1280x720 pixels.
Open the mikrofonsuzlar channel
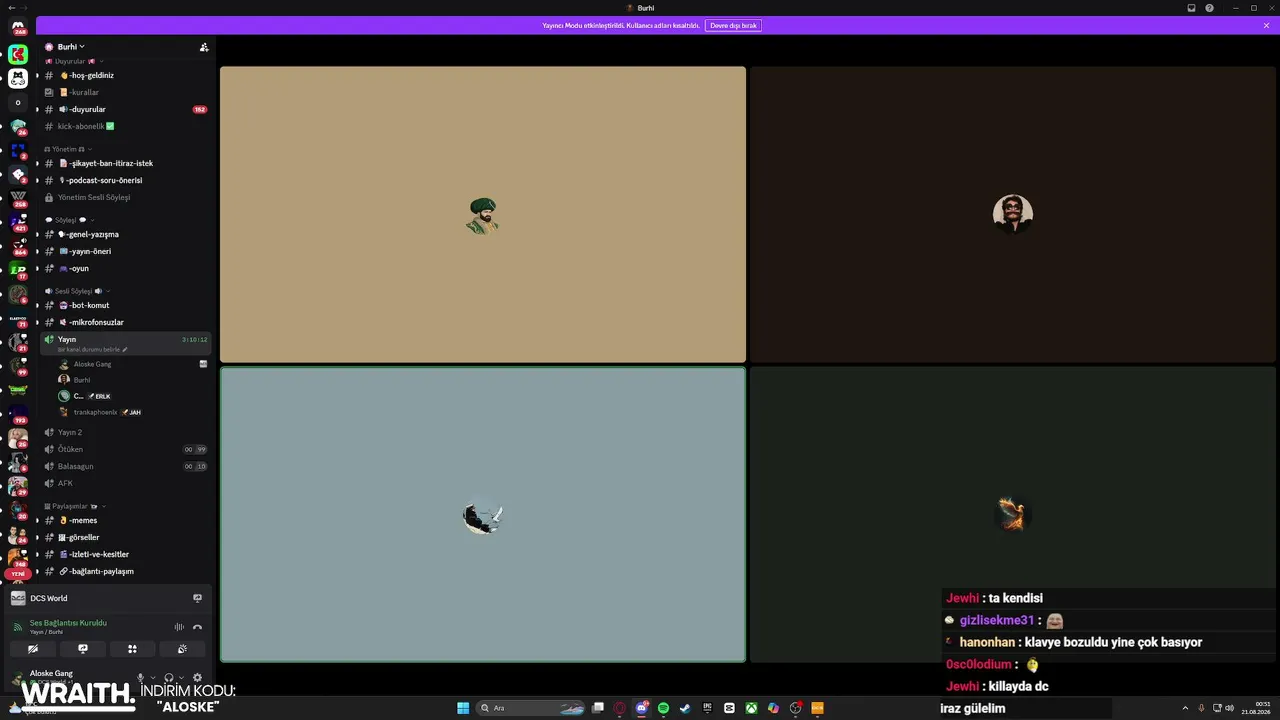coord(125,322)
